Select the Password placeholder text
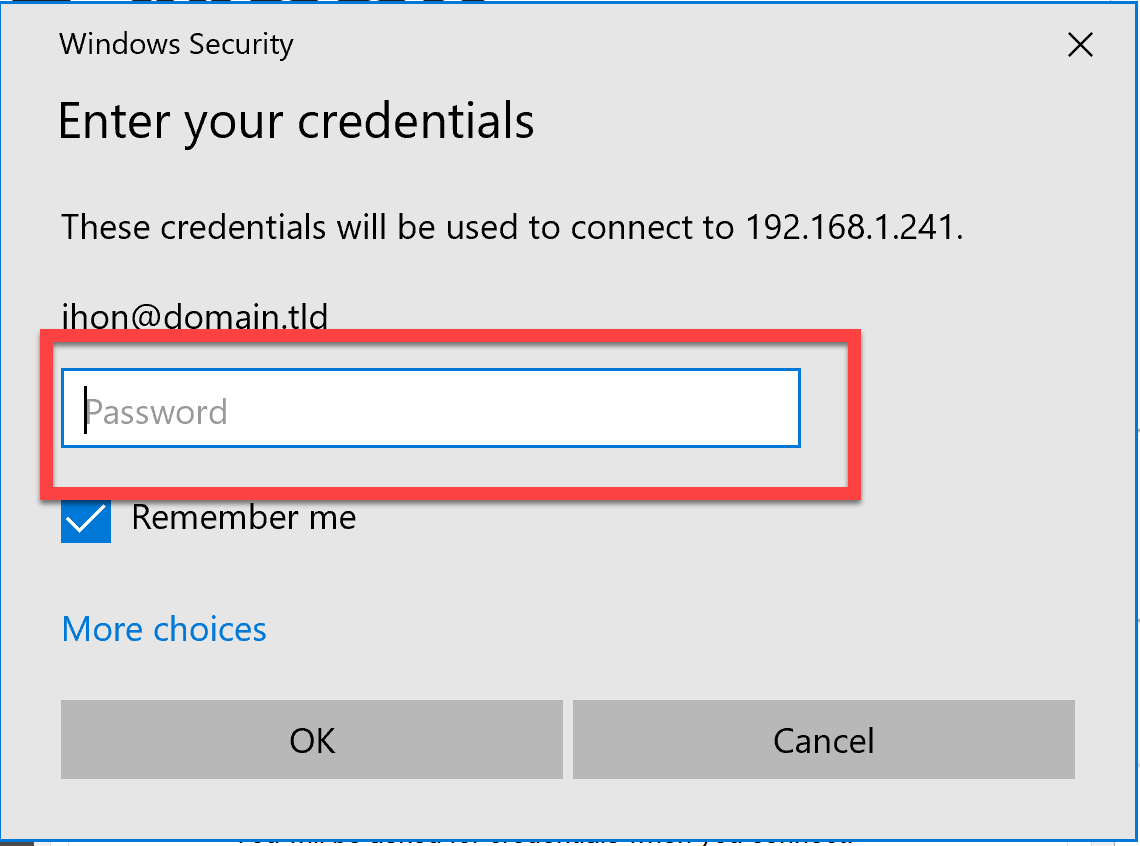 [x=156, y=412]
